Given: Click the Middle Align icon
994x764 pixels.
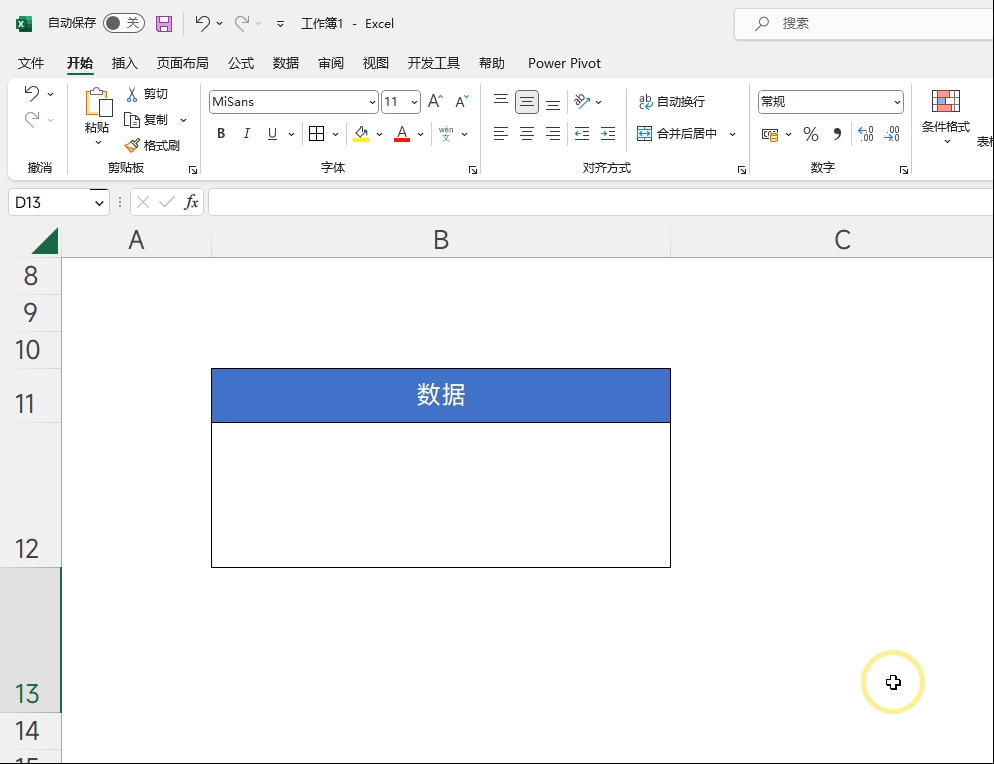Looking at the screenshot, I should [527, 102].
